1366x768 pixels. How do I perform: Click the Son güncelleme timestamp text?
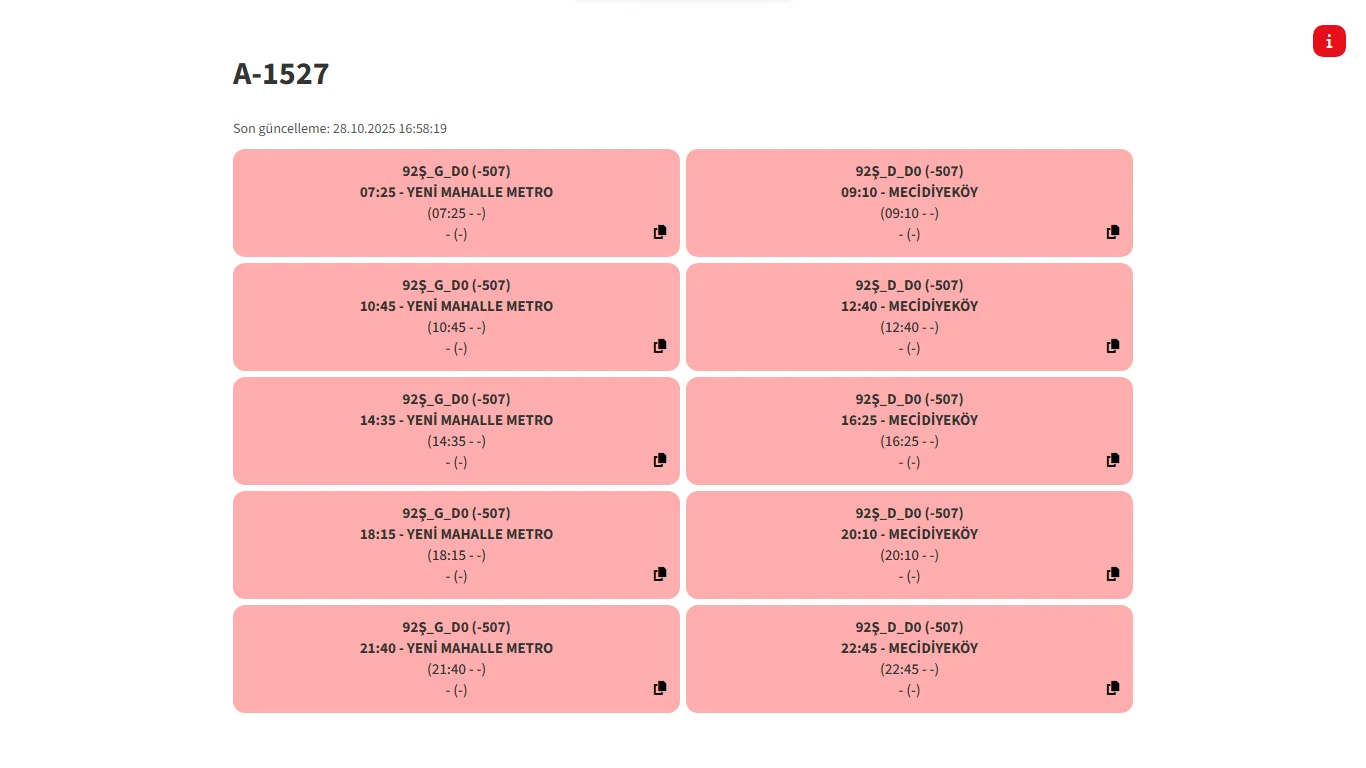340,129
